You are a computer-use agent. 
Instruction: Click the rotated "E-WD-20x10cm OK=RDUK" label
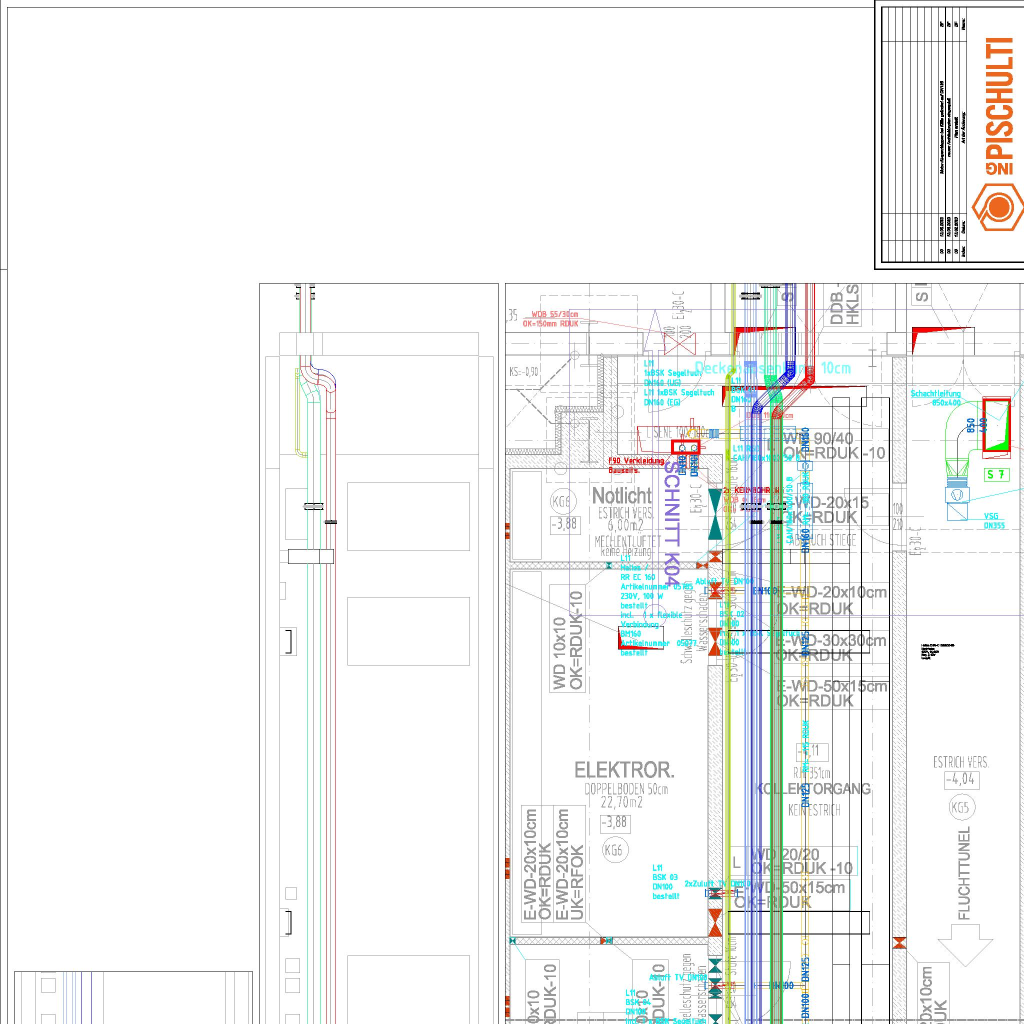(537, 864)
